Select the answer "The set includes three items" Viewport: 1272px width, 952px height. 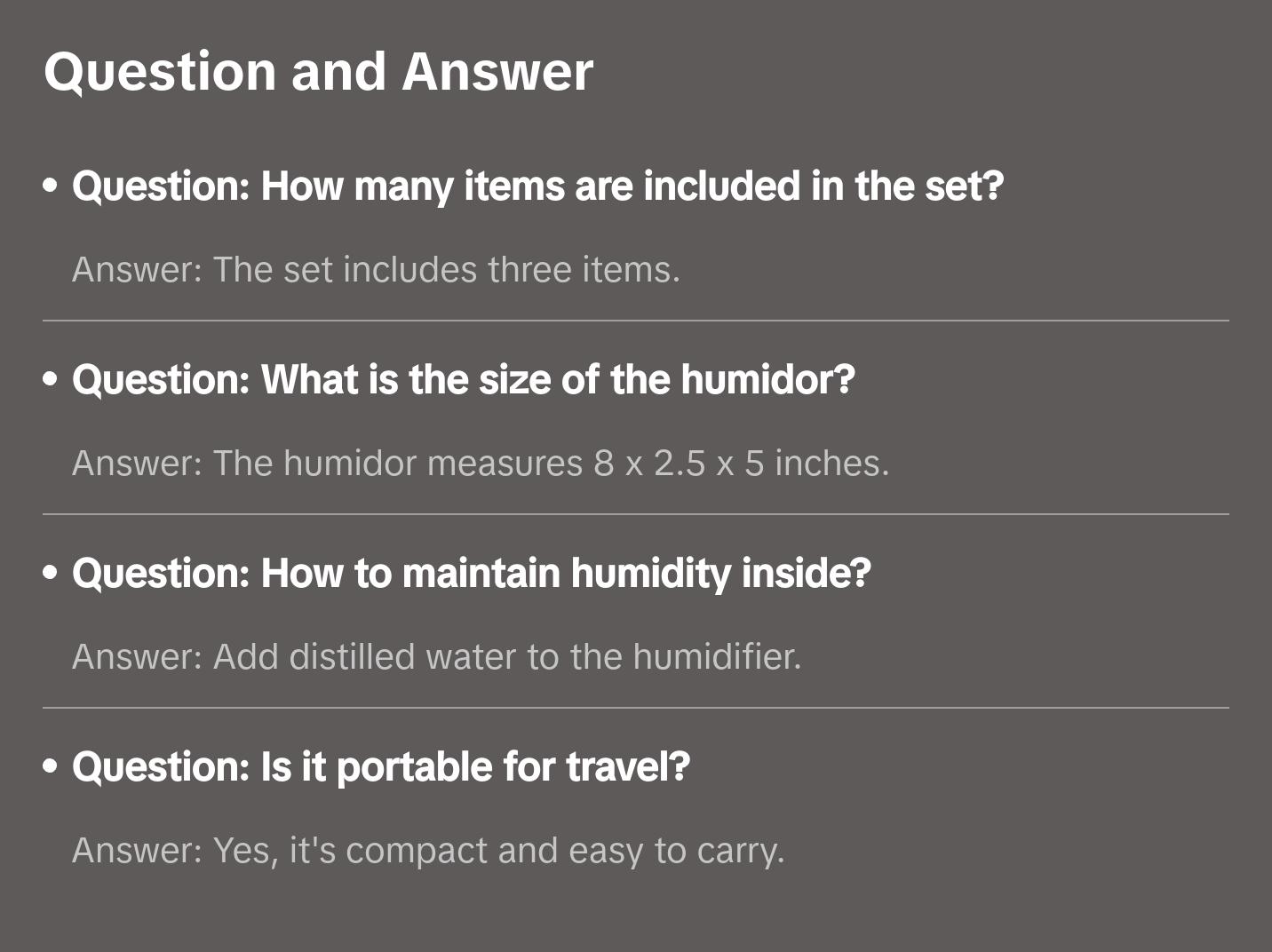(376, 269)
